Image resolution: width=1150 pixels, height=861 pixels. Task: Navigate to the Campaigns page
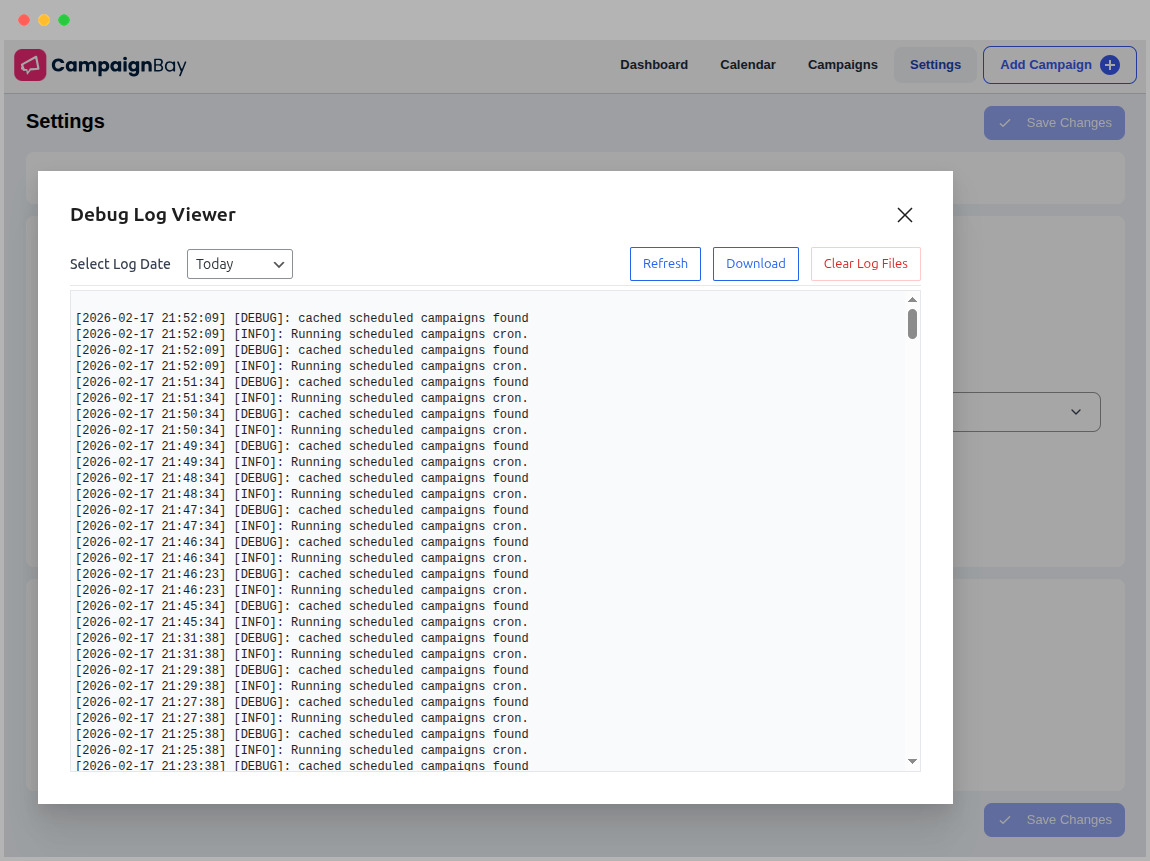(842, 64)
